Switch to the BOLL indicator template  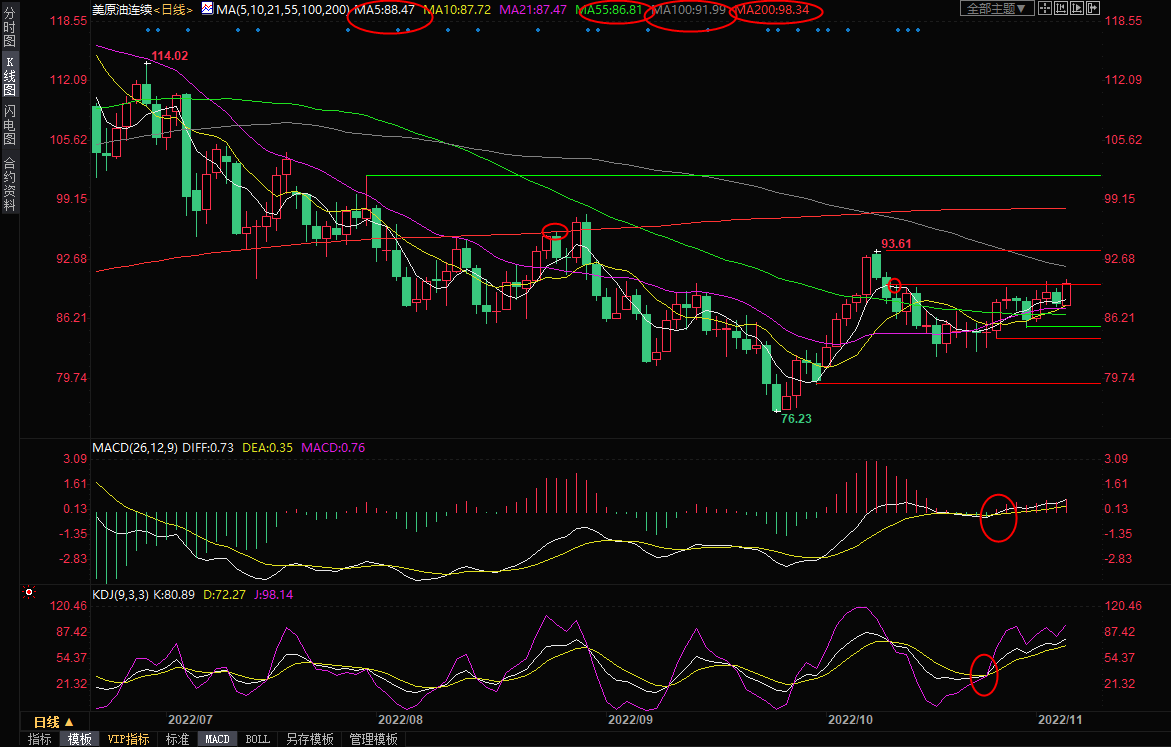point(257,739)
